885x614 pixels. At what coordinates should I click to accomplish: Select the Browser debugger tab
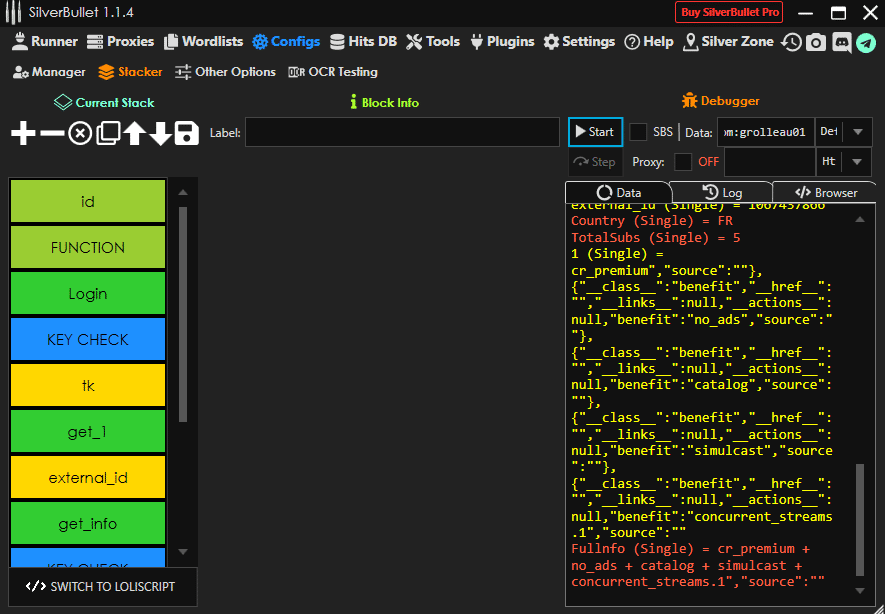click(x=825, y=192)
